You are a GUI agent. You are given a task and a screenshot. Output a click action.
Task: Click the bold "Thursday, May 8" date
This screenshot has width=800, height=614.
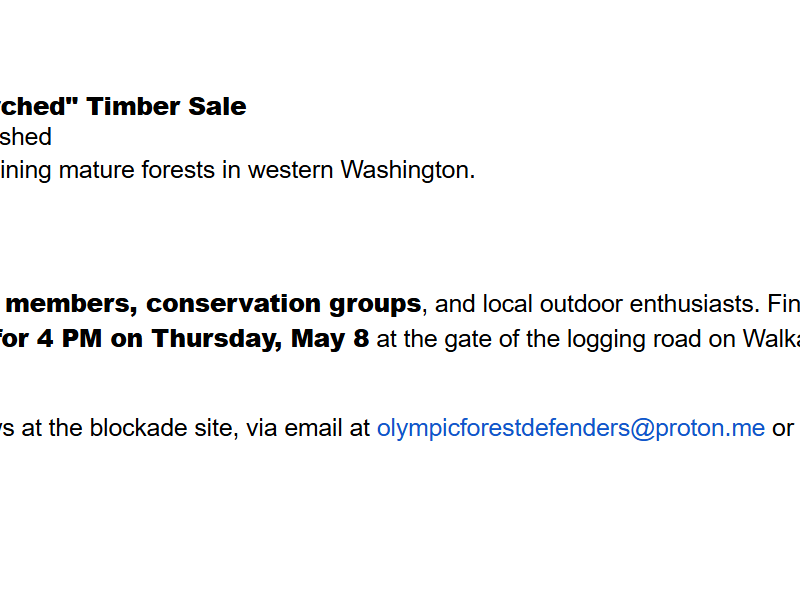pos(260,339)
